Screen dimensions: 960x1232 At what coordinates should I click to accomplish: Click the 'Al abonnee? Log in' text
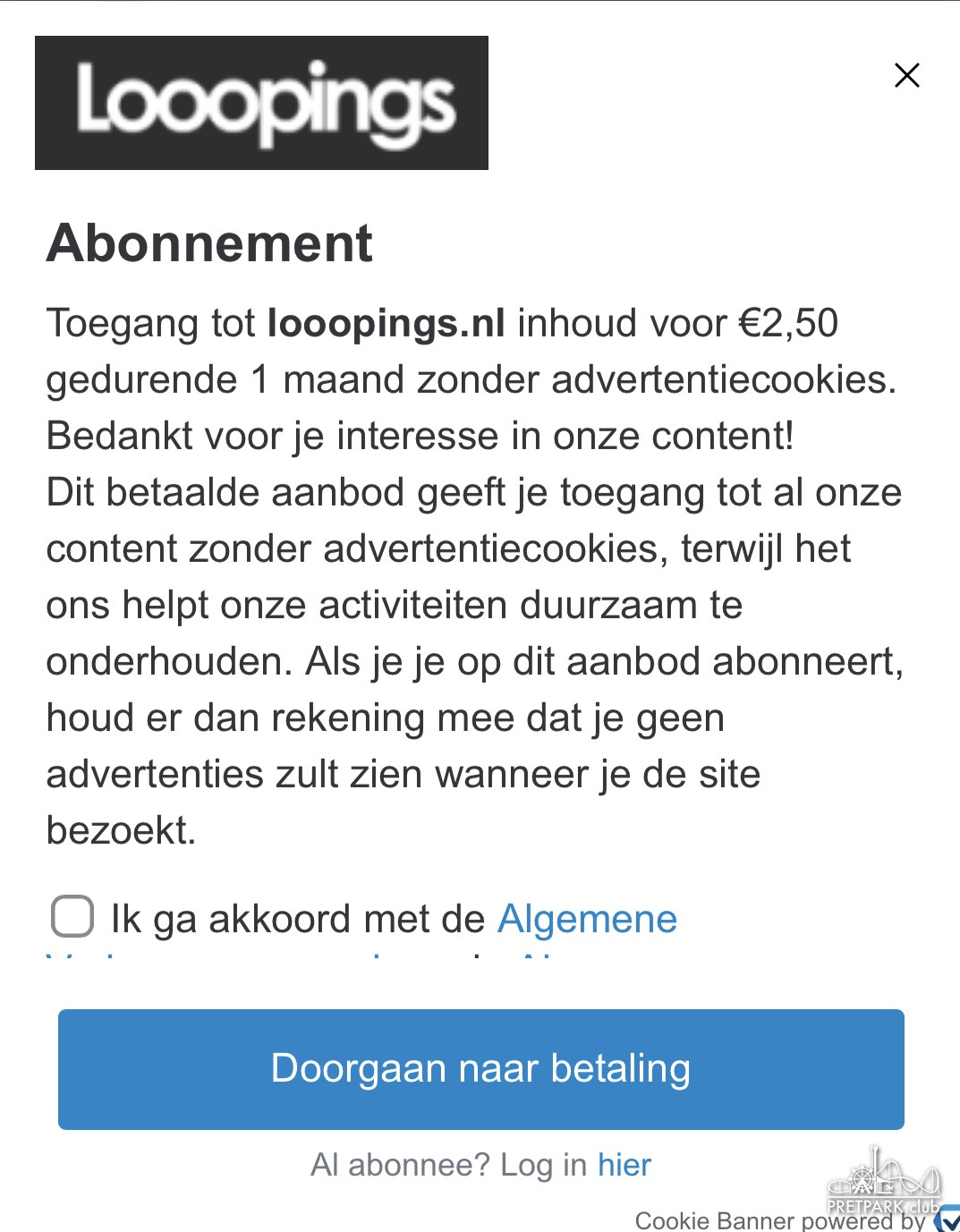[448, 1165]
